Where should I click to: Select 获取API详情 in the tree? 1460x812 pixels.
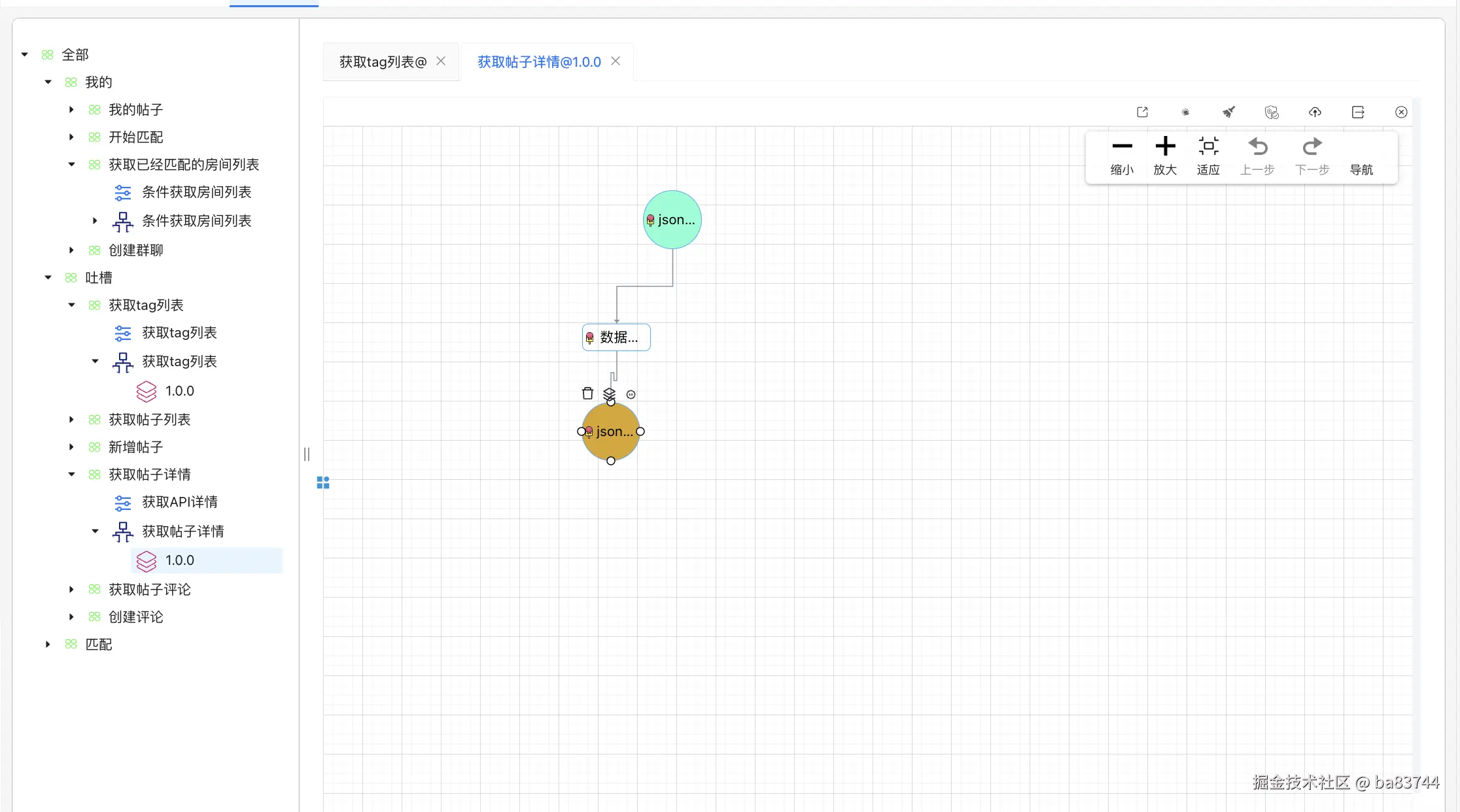point(179,502)
